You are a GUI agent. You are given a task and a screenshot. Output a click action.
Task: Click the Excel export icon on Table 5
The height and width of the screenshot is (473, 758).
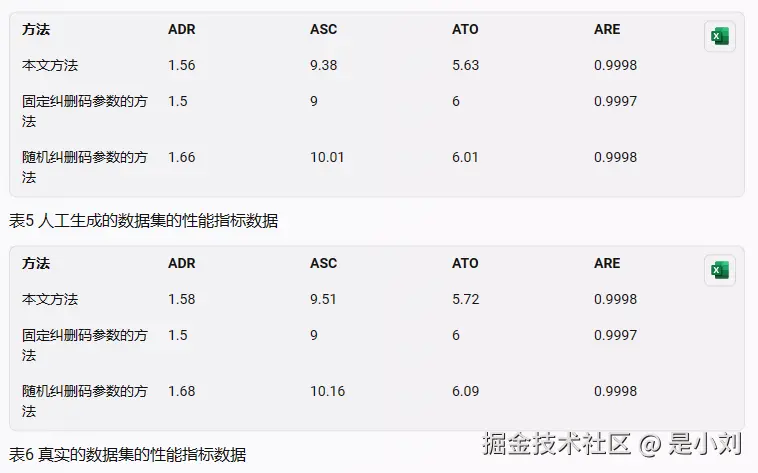tap(720, 36)
